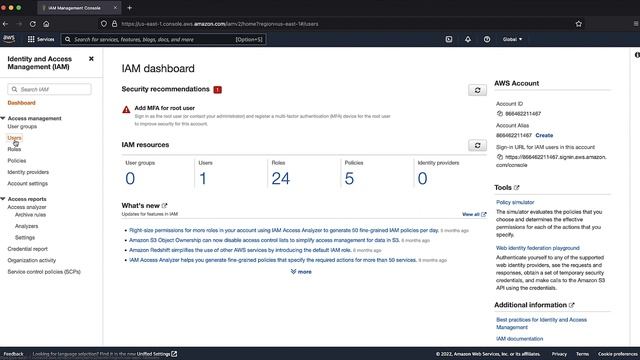Screen dimensions: 640x360
Task: Open Users in the sidebar
Action: [x=14, y=138]
